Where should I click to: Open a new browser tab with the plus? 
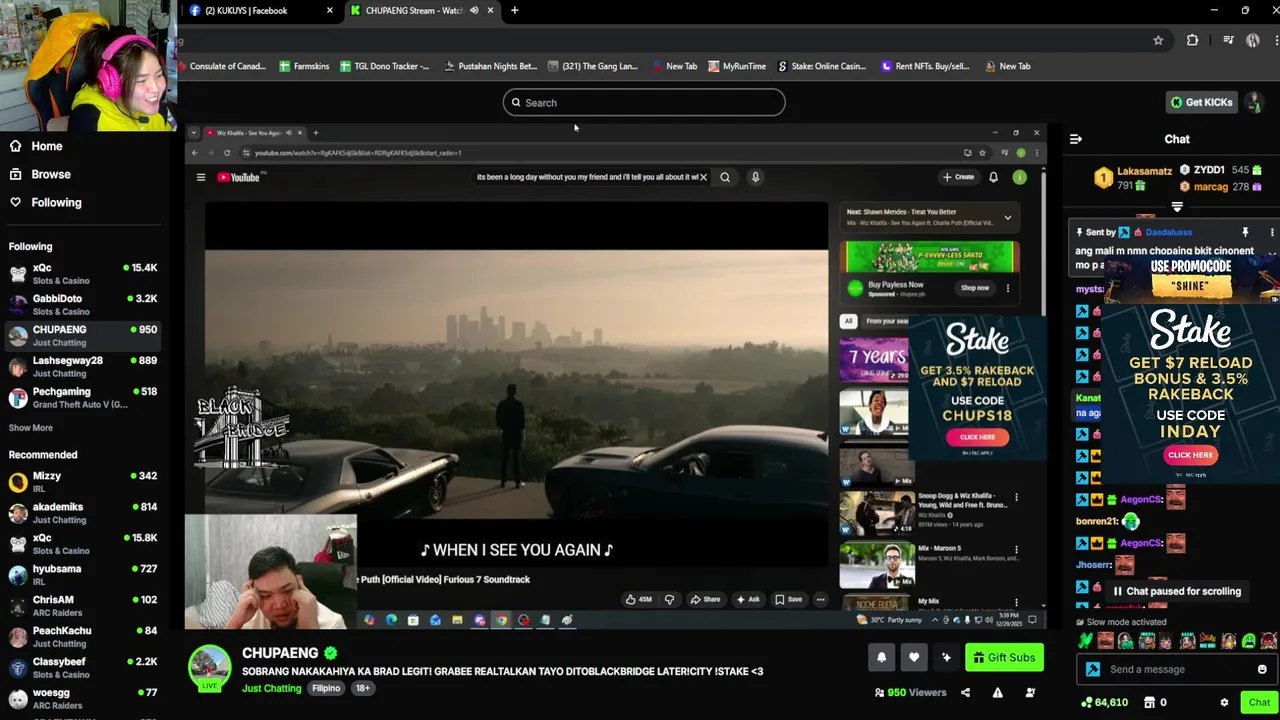pos(514,10)
